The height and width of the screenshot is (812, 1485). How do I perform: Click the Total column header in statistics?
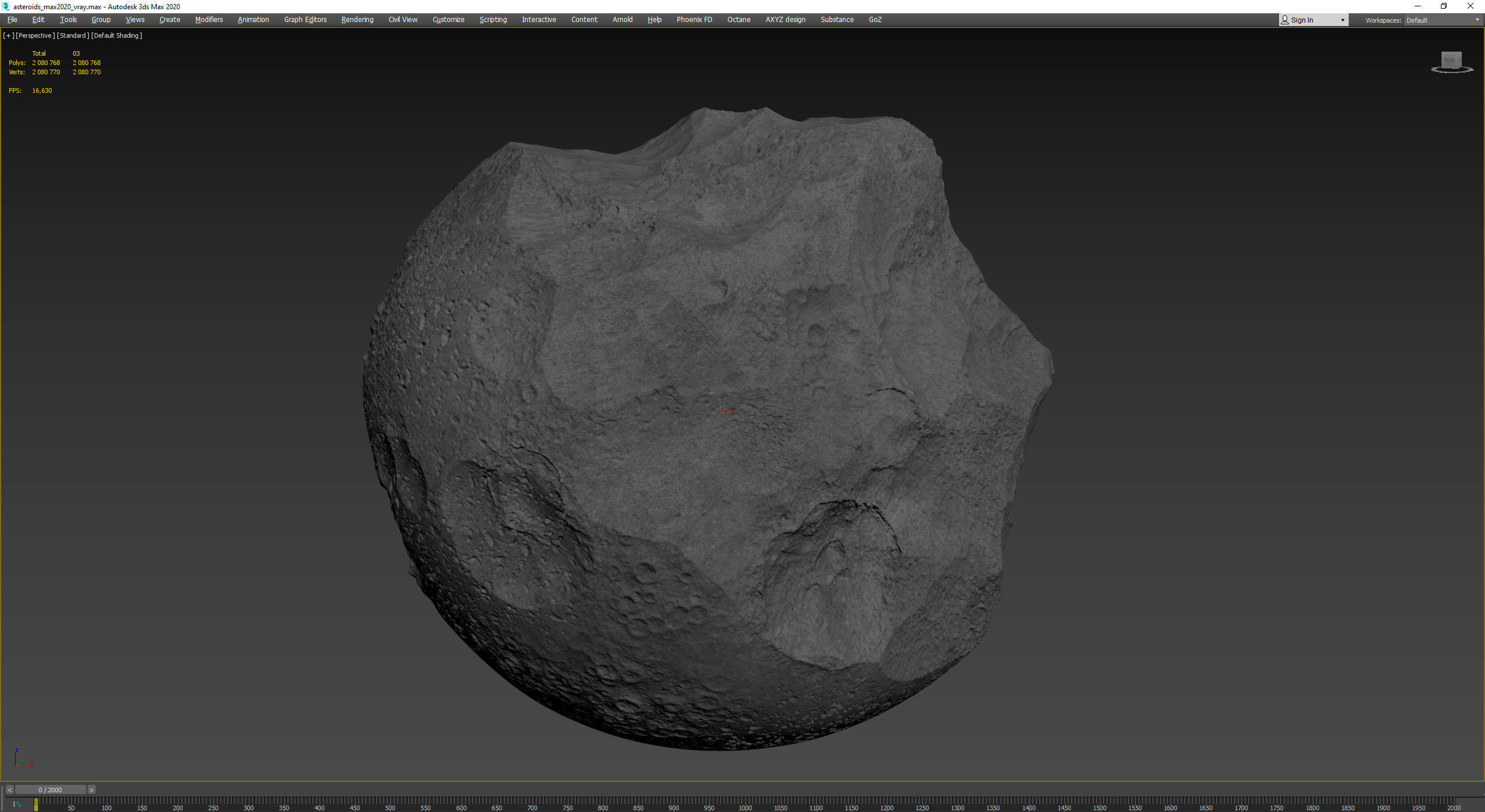coord(39,53)
